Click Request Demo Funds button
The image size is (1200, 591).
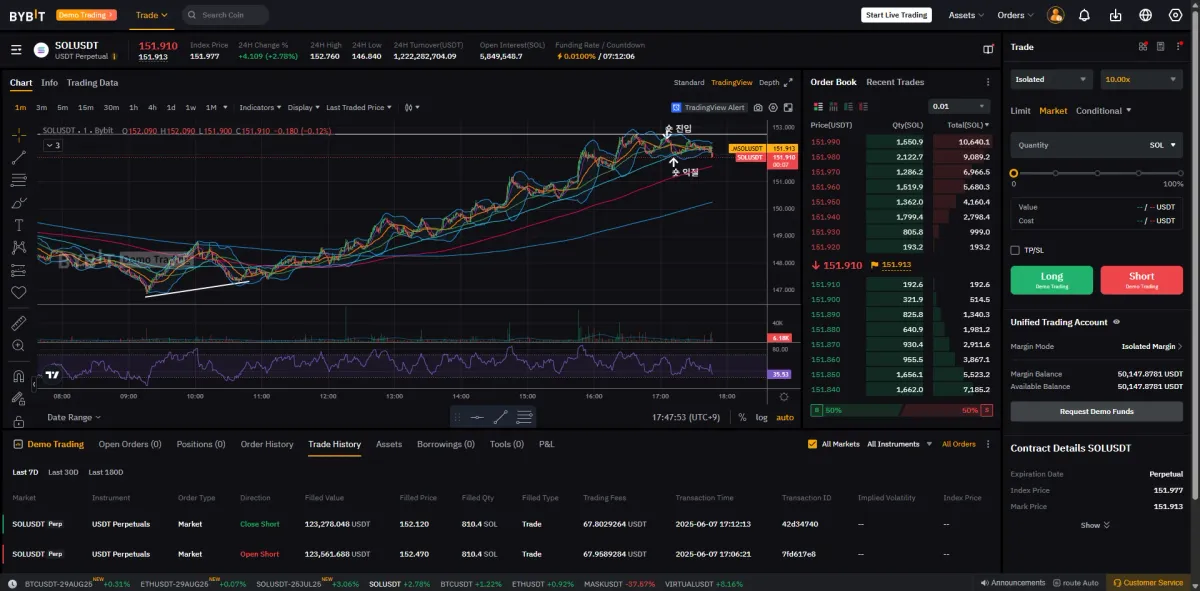click(1097, 411)
